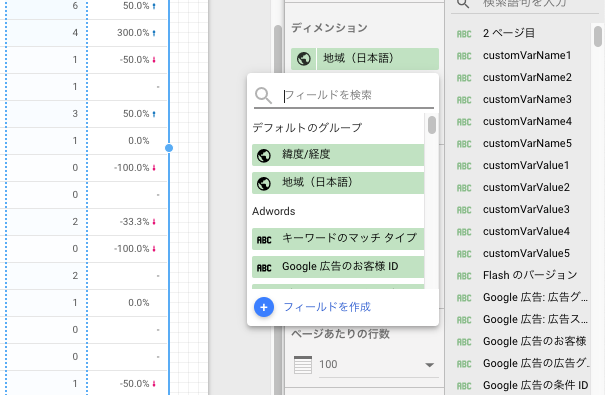The height and width of the screenshot is (395, 605).
Task: Click ABC icon beside Flash のバージョン
Action: (x=464, y=276)
